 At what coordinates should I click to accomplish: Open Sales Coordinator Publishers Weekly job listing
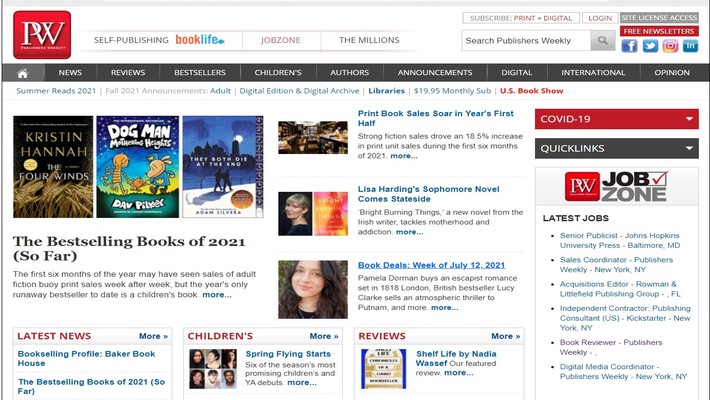pos(616,265)
